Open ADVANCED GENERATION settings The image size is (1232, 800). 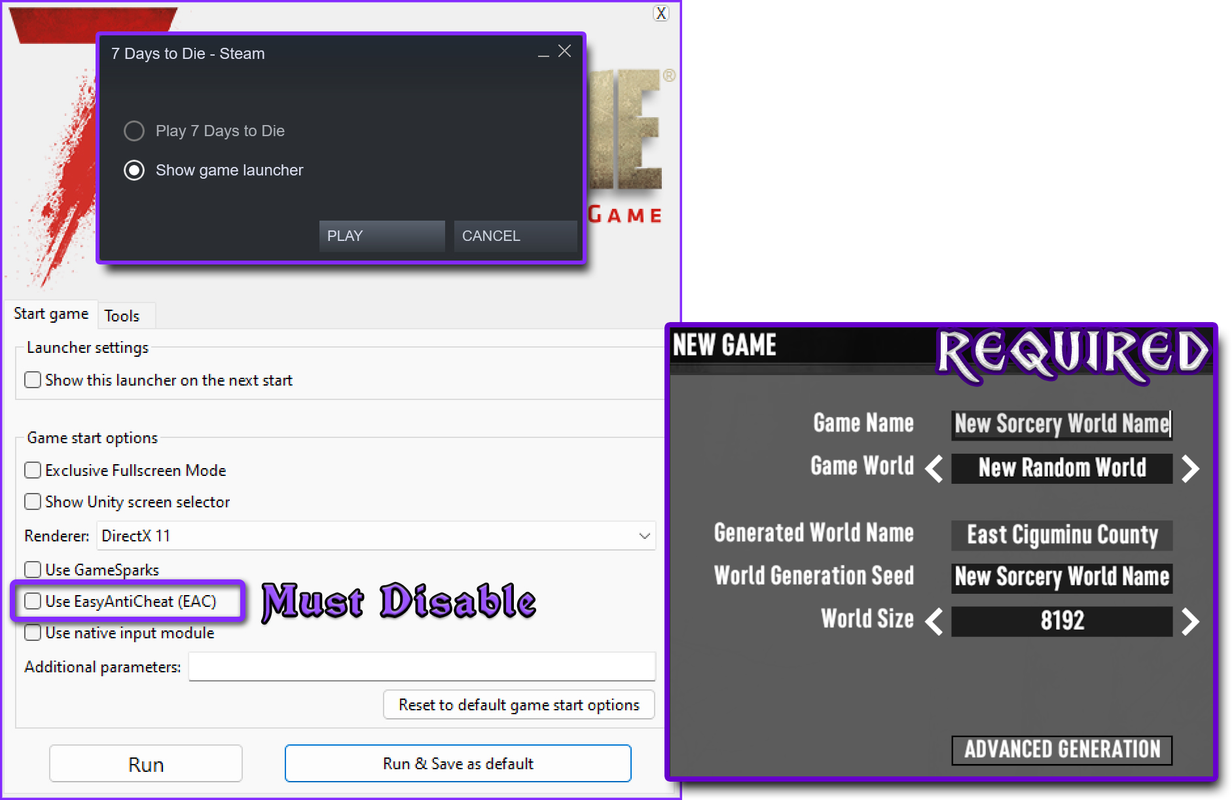pos(1062,750)
